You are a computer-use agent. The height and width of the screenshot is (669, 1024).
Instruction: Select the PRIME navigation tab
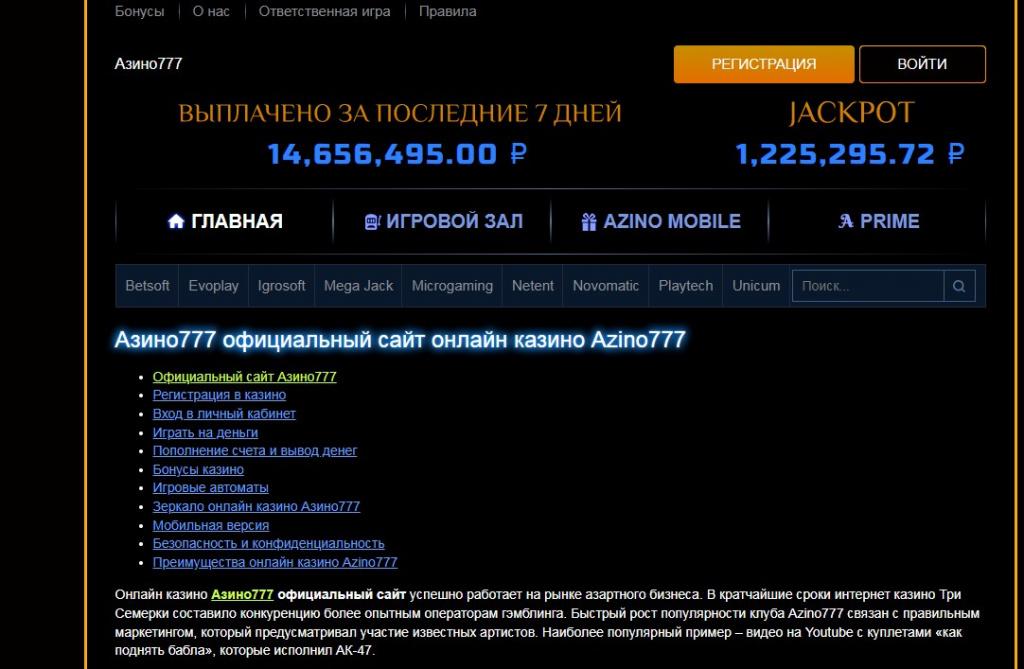877,221
